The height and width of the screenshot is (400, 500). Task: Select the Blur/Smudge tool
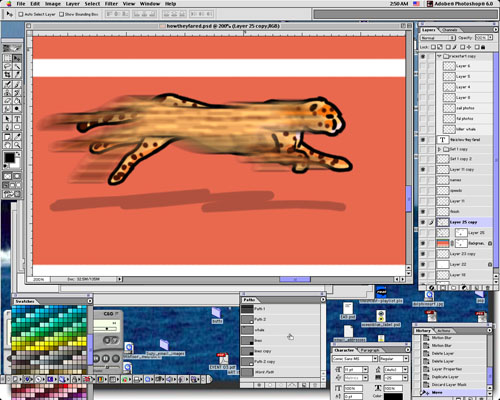(7, 109)
